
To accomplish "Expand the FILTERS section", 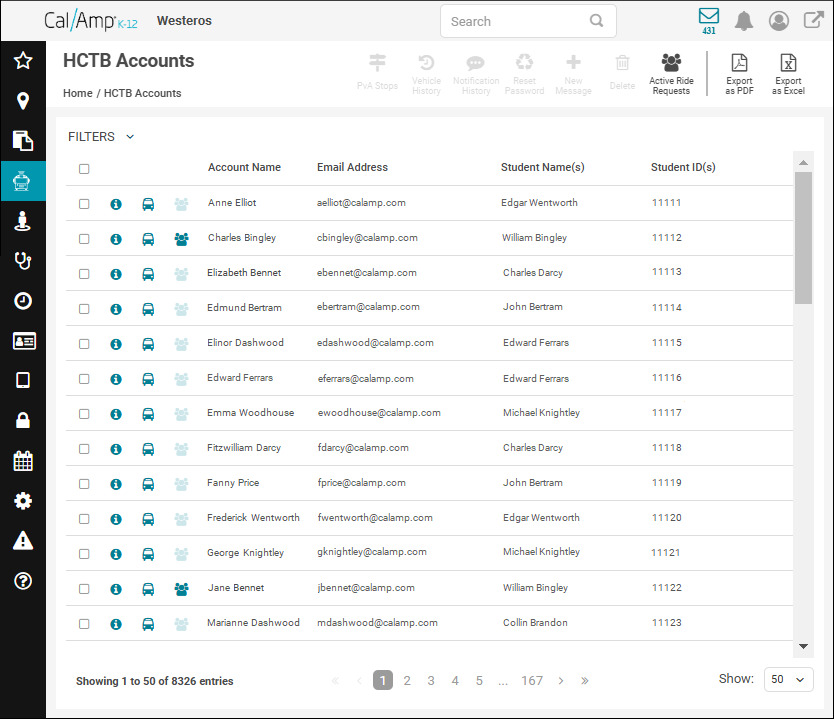I will point(101,137).
